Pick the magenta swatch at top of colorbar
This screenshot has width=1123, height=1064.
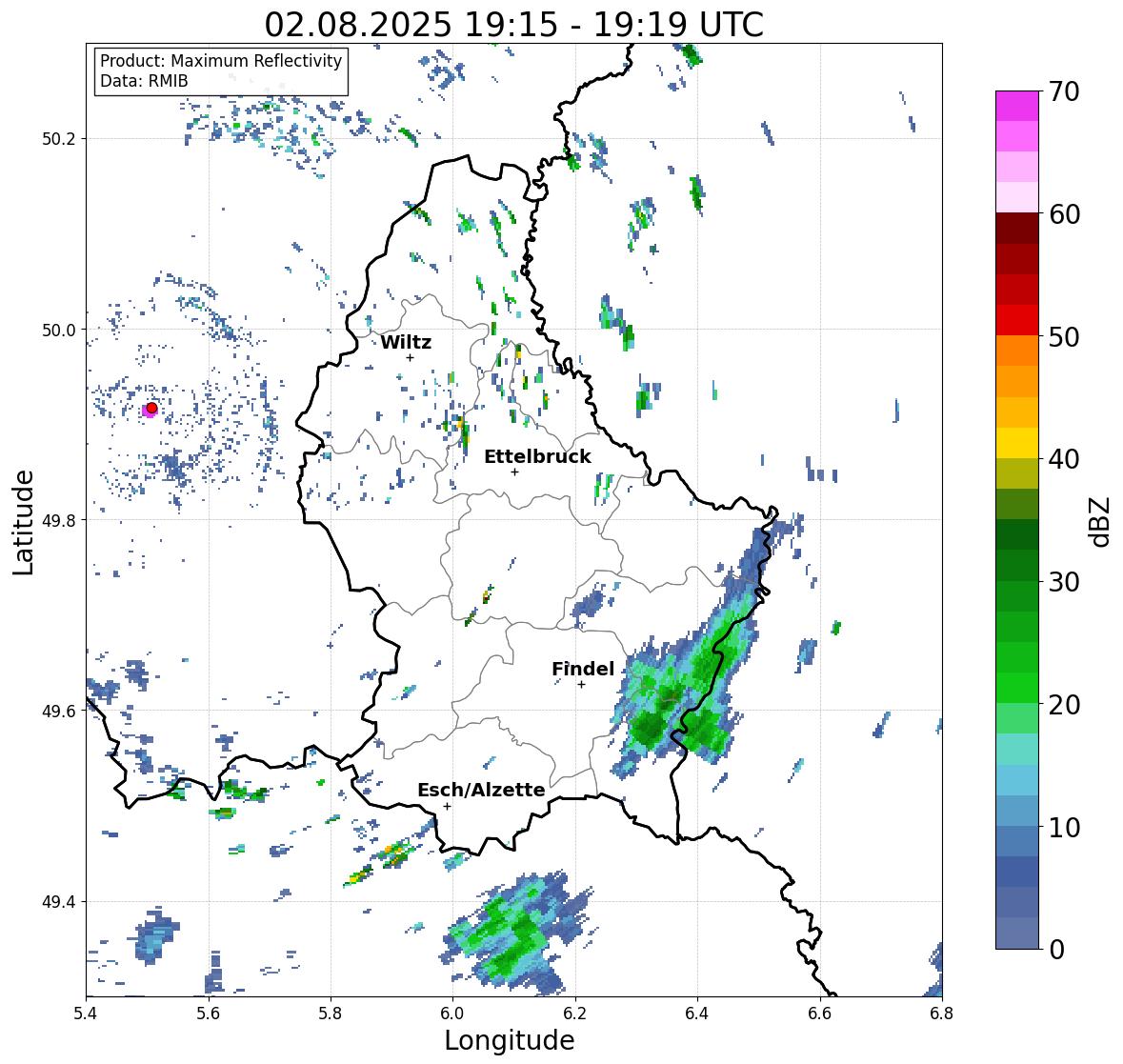click(x=1017, y=106)
